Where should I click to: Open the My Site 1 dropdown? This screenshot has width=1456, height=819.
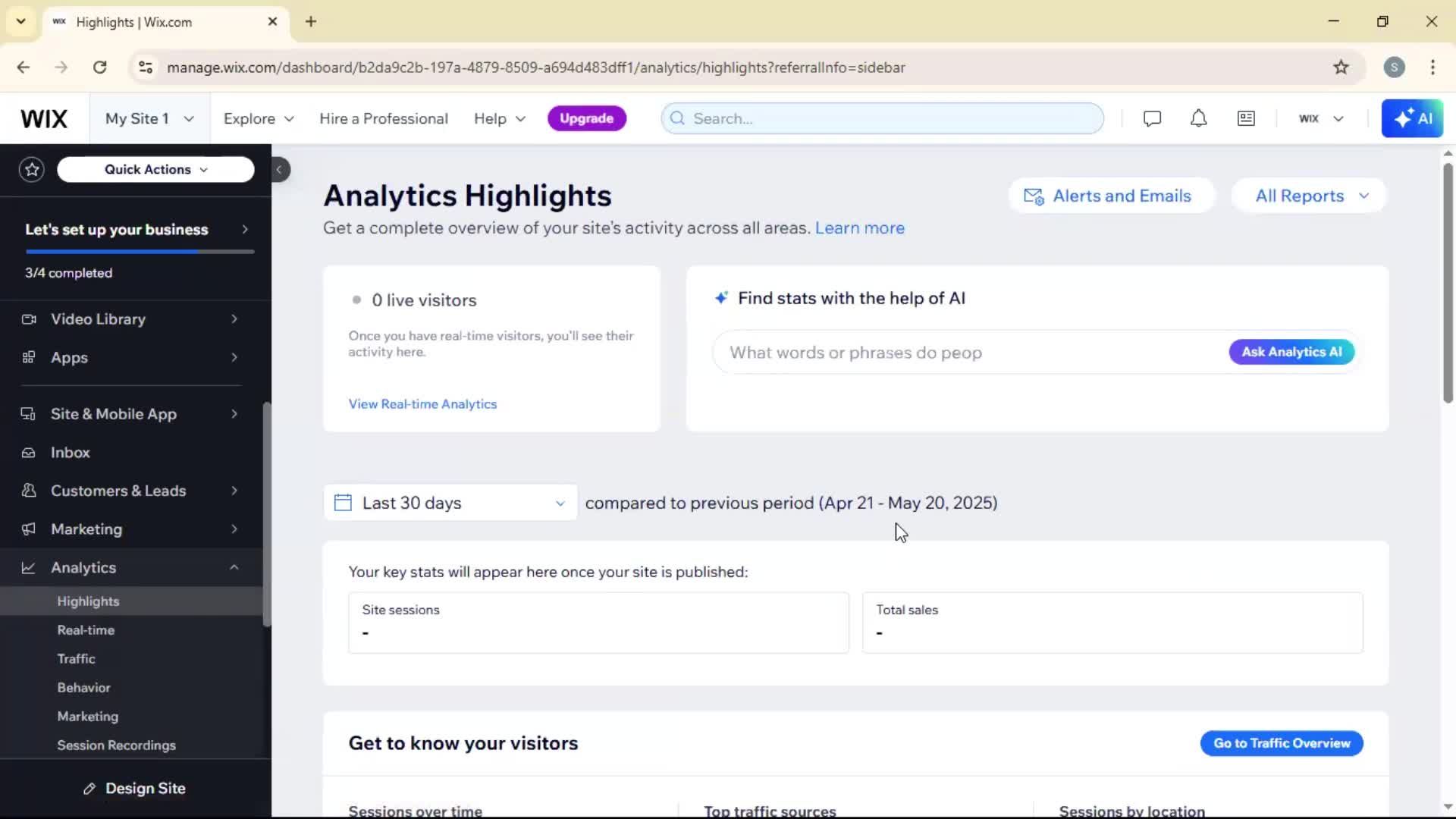[x=149, y=118]
